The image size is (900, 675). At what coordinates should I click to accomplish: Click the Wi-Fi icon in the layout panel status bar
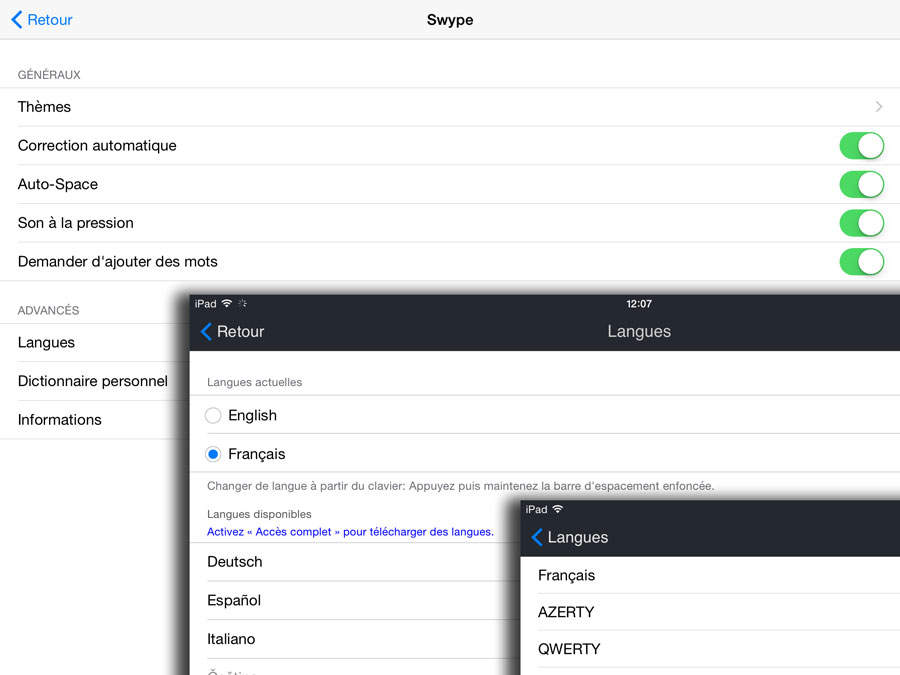click(557, 509)
